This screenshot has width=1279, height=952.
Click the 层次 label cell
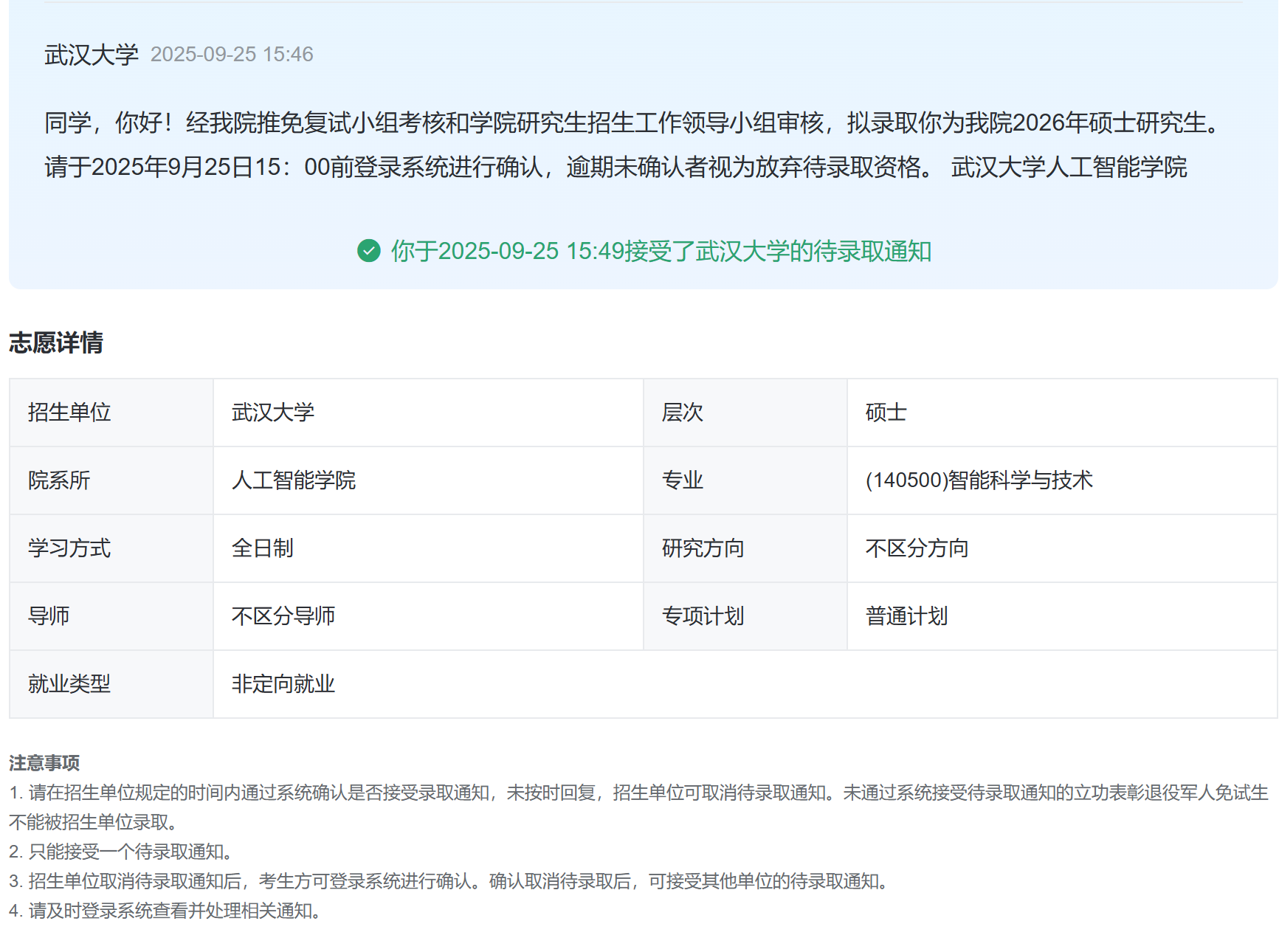745,413
